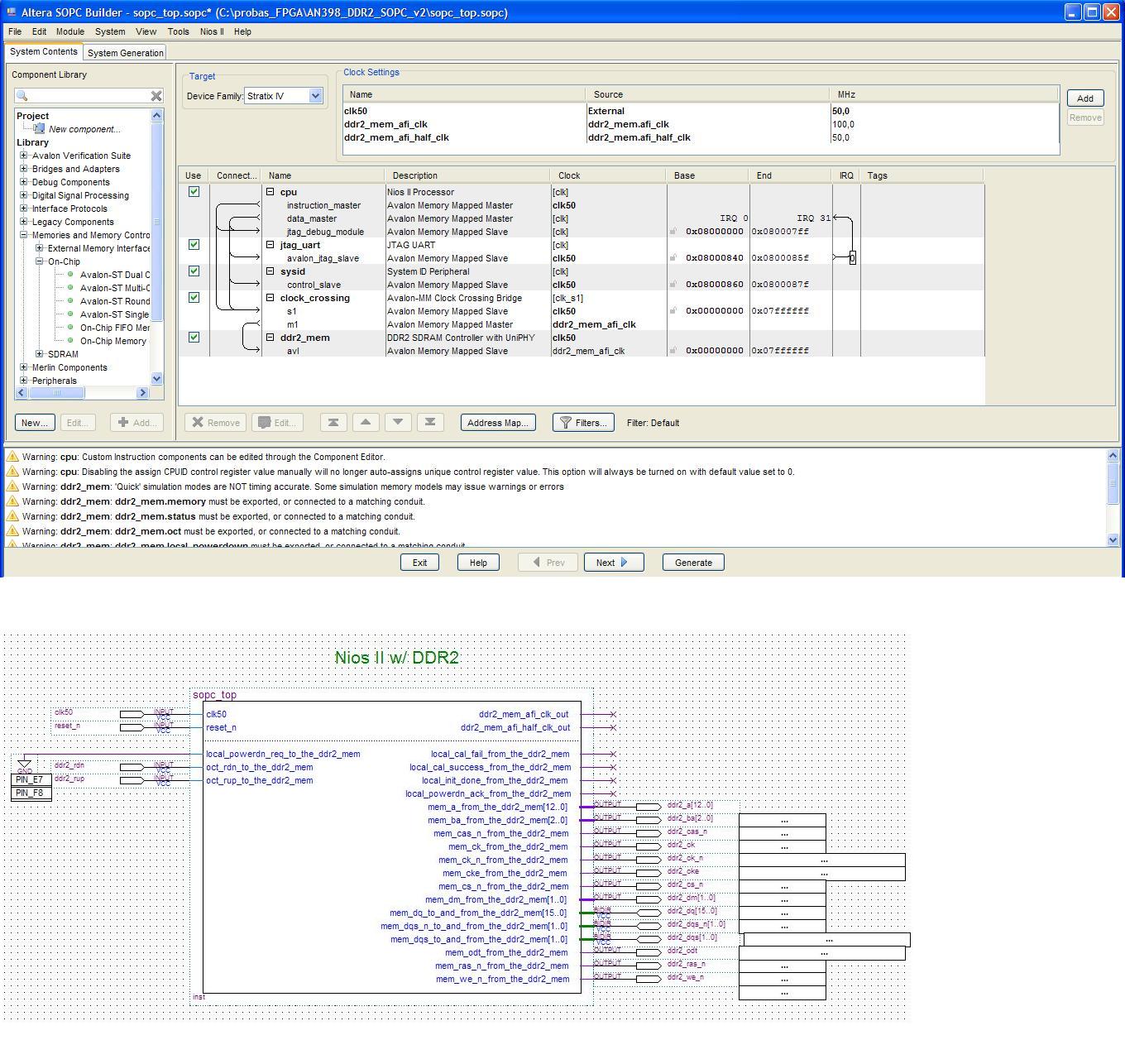1125x1064 pixels.
Task: Click the Next button
Action: [x=613, y=563]
